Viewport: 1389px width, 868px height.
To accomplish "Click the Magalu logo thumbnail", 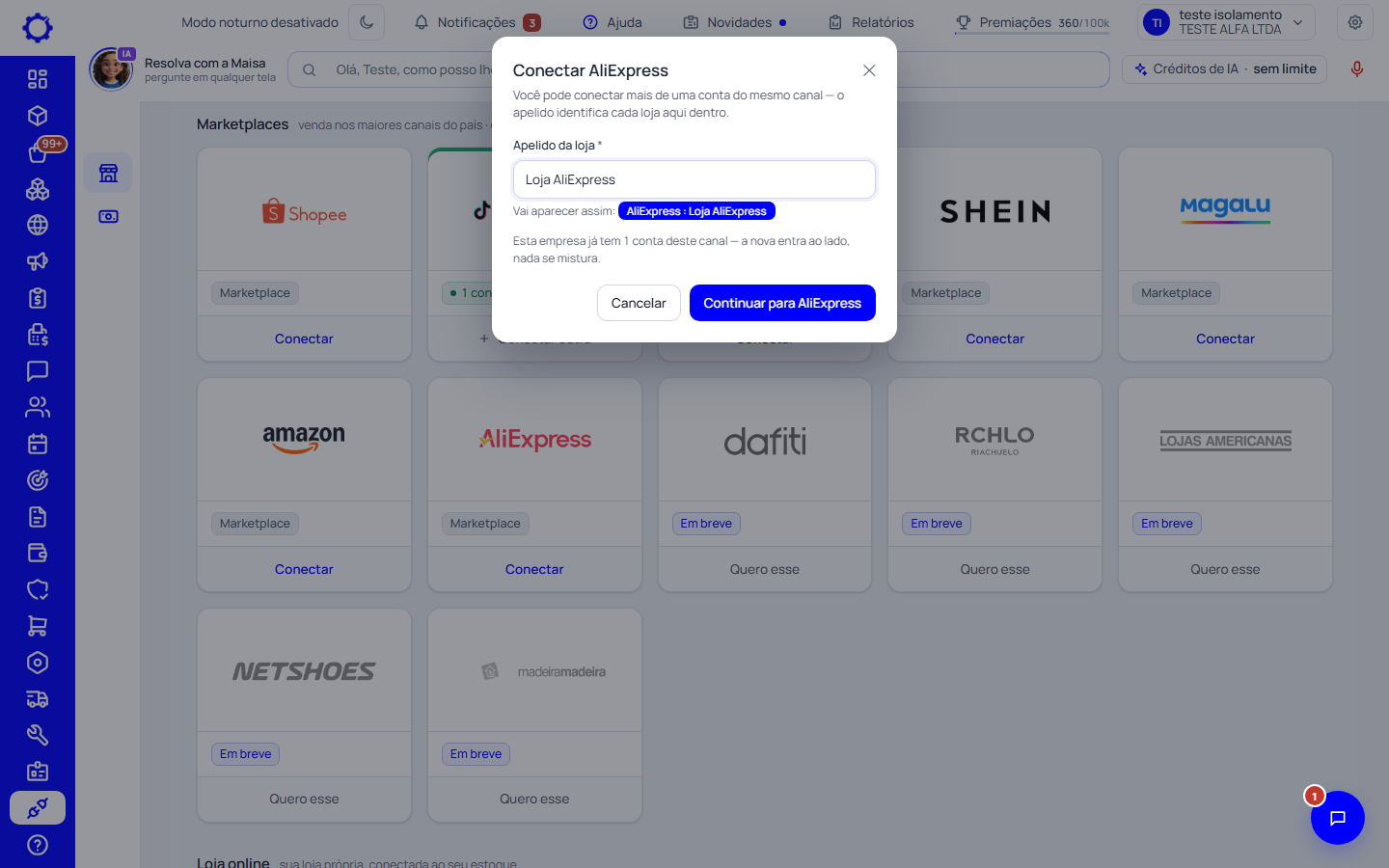I will click(x=1225, y=208).
